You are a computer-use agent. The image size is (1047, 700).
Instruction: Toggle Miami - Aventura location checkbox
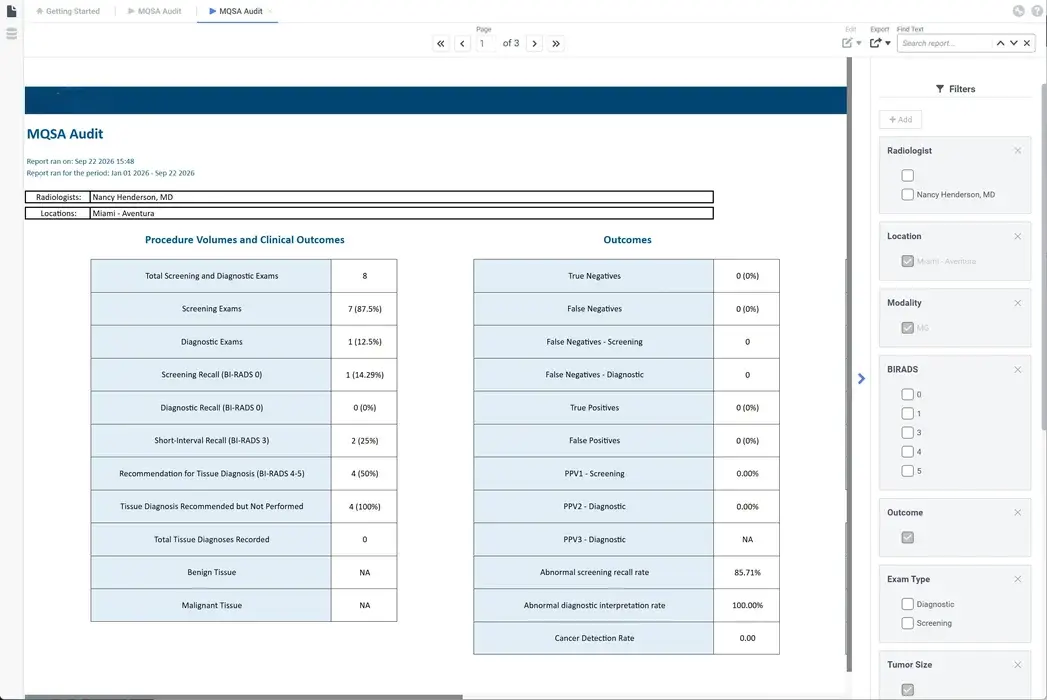pos(907,261)
